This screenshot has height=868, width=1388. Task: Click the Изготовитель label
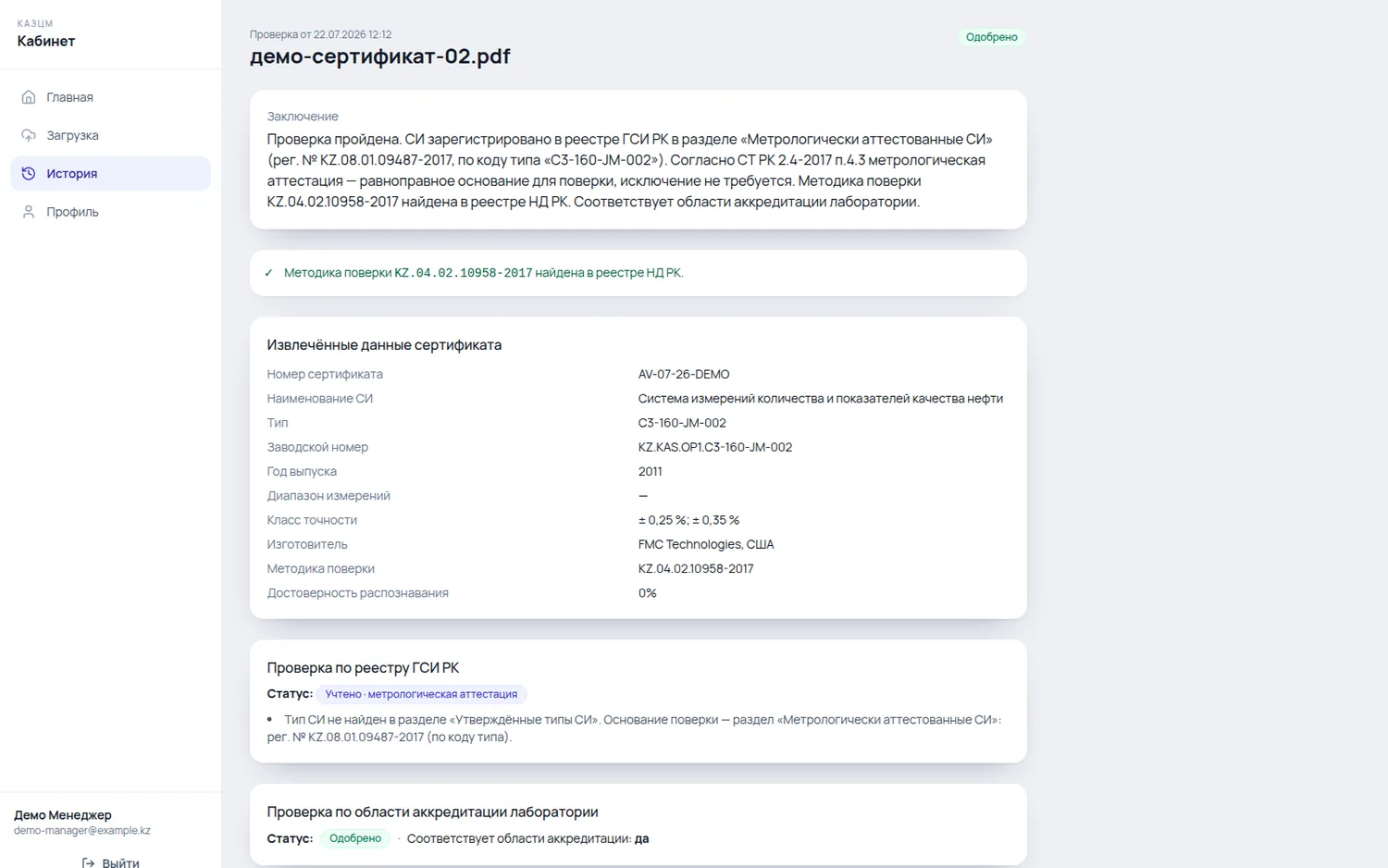(307, 544)
